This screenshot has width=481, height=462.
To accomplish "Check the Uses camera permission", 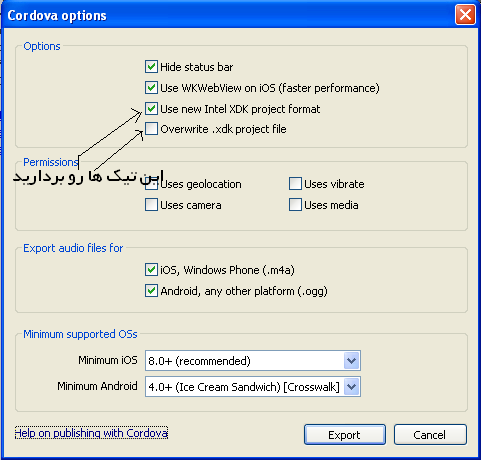I will point(151,205).
